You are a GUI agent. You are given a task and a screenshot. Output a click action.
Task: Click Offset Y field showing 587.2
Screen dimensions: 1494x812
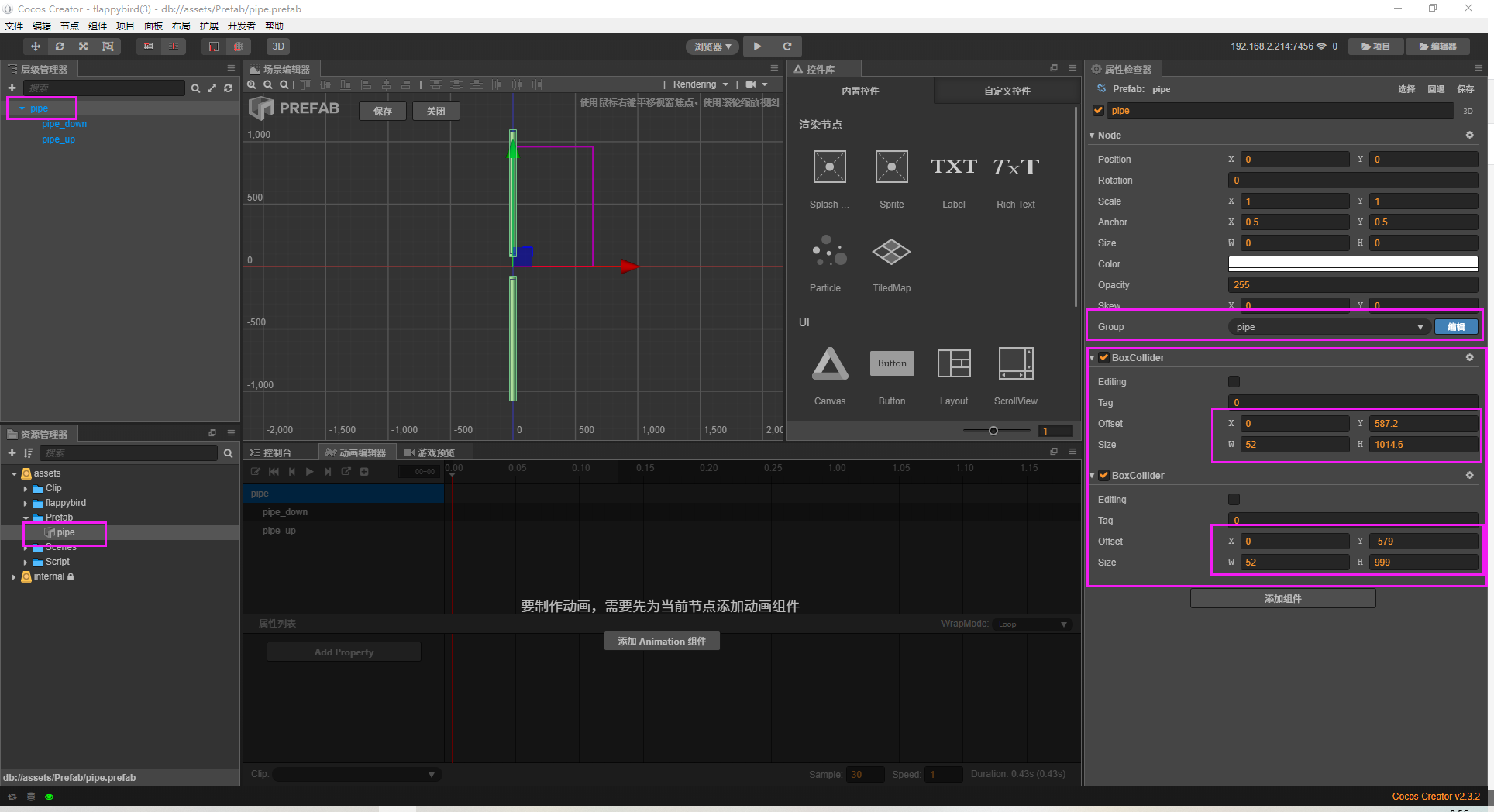[1423, 424]
